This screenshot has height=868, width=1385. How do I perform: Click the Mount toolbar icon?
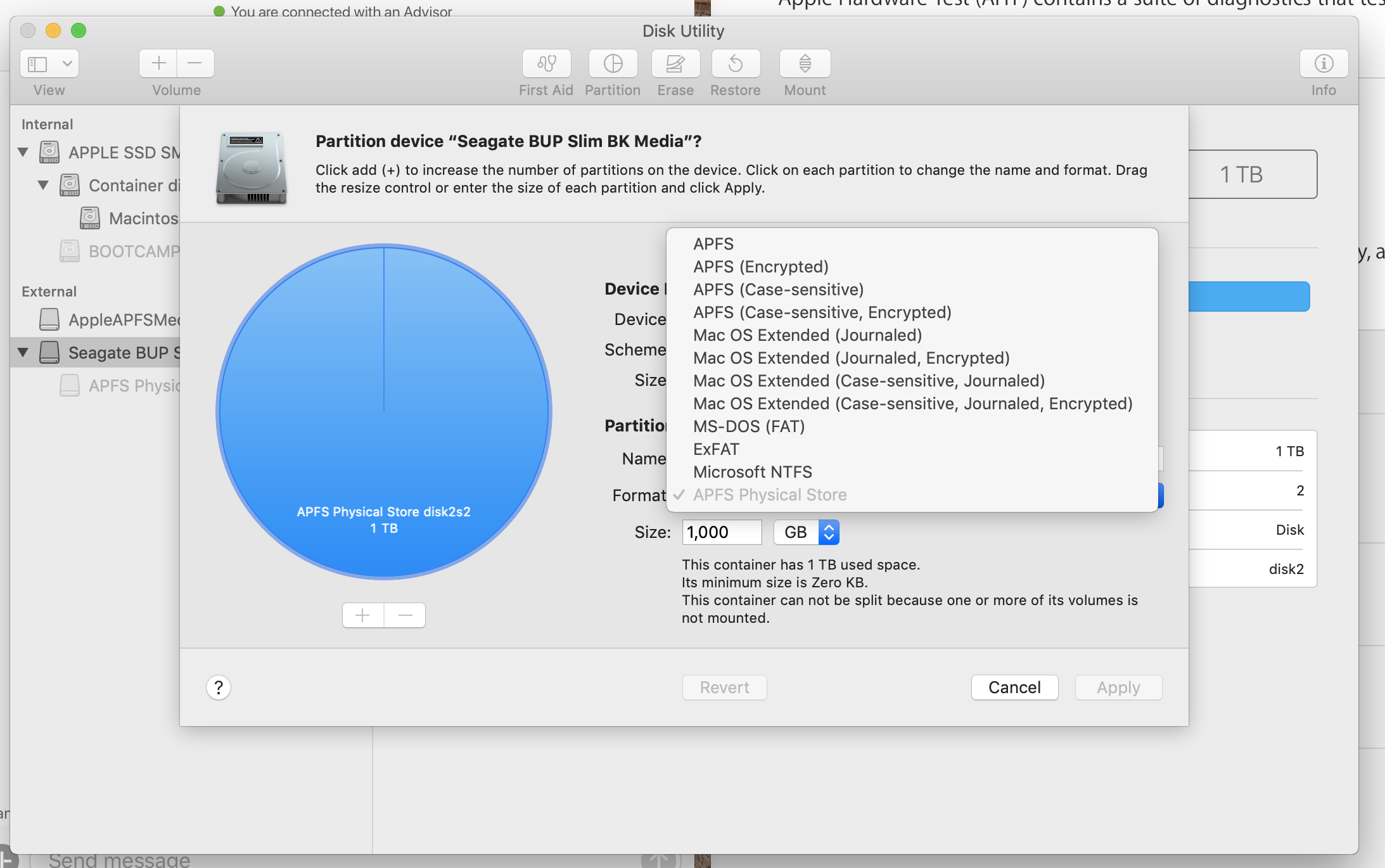click(805, 63)
